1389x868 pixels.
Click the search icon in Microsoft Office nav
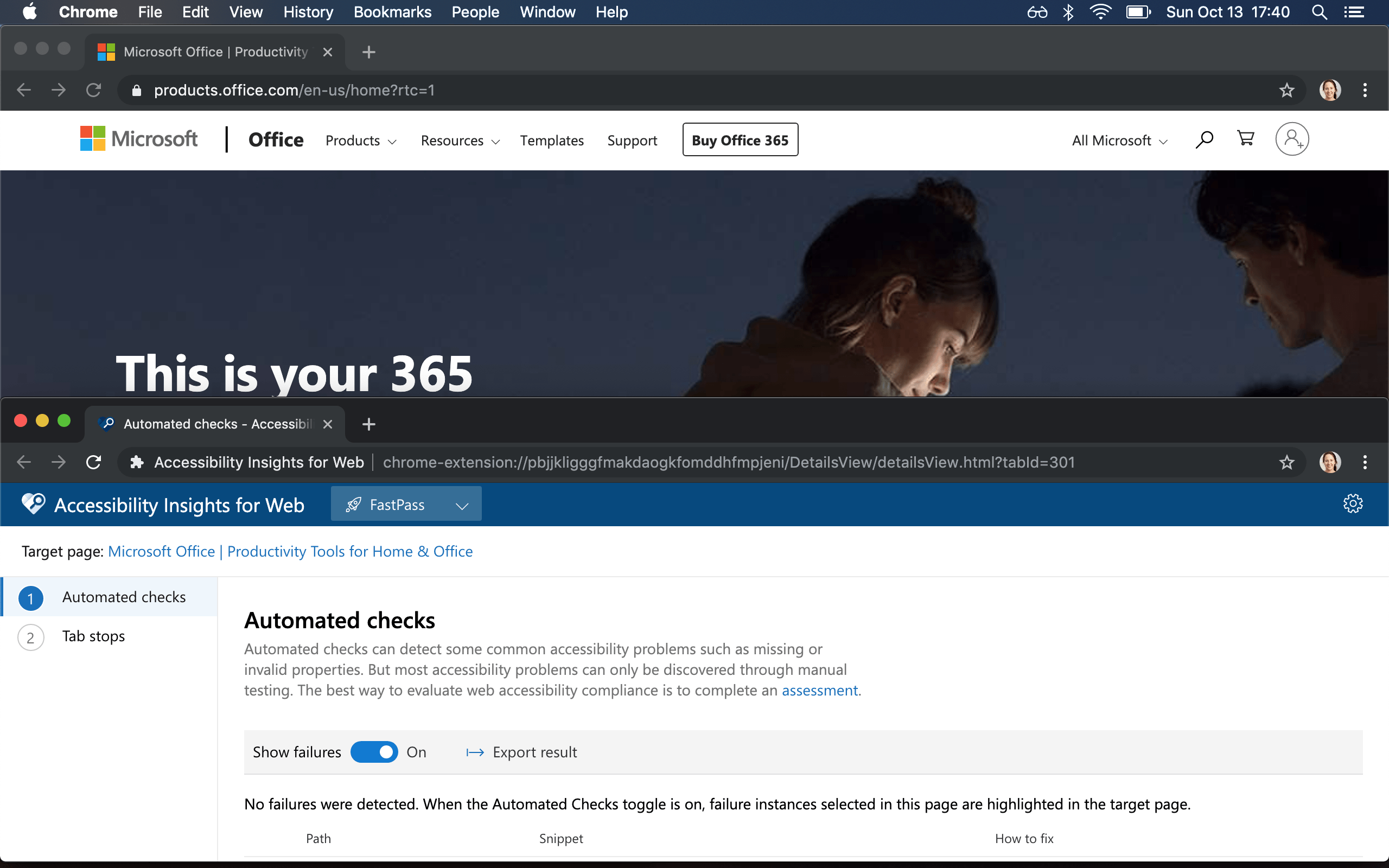(1204, 139)
